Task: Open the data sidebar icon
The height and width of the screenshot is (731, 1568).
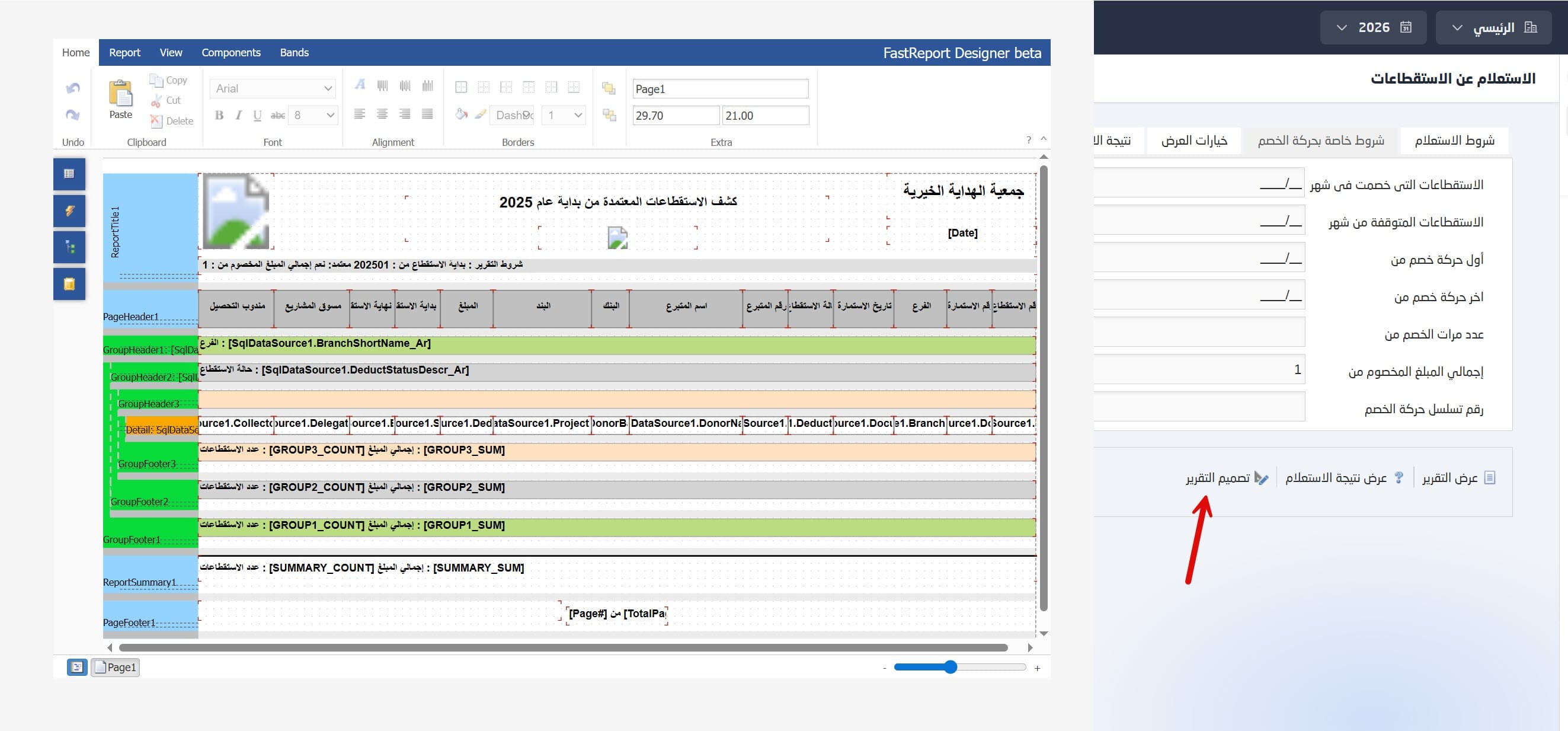Action: point(69,284)
